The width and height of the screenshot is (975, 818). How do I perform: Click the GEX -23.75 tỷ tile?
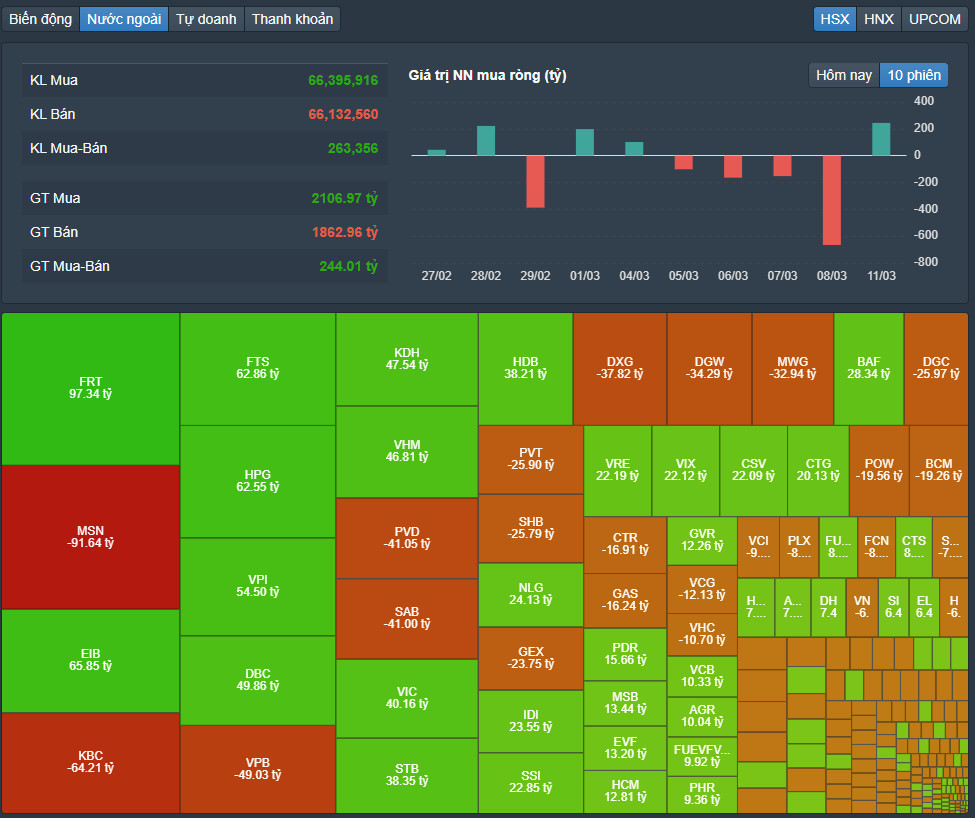click(530, 658)
